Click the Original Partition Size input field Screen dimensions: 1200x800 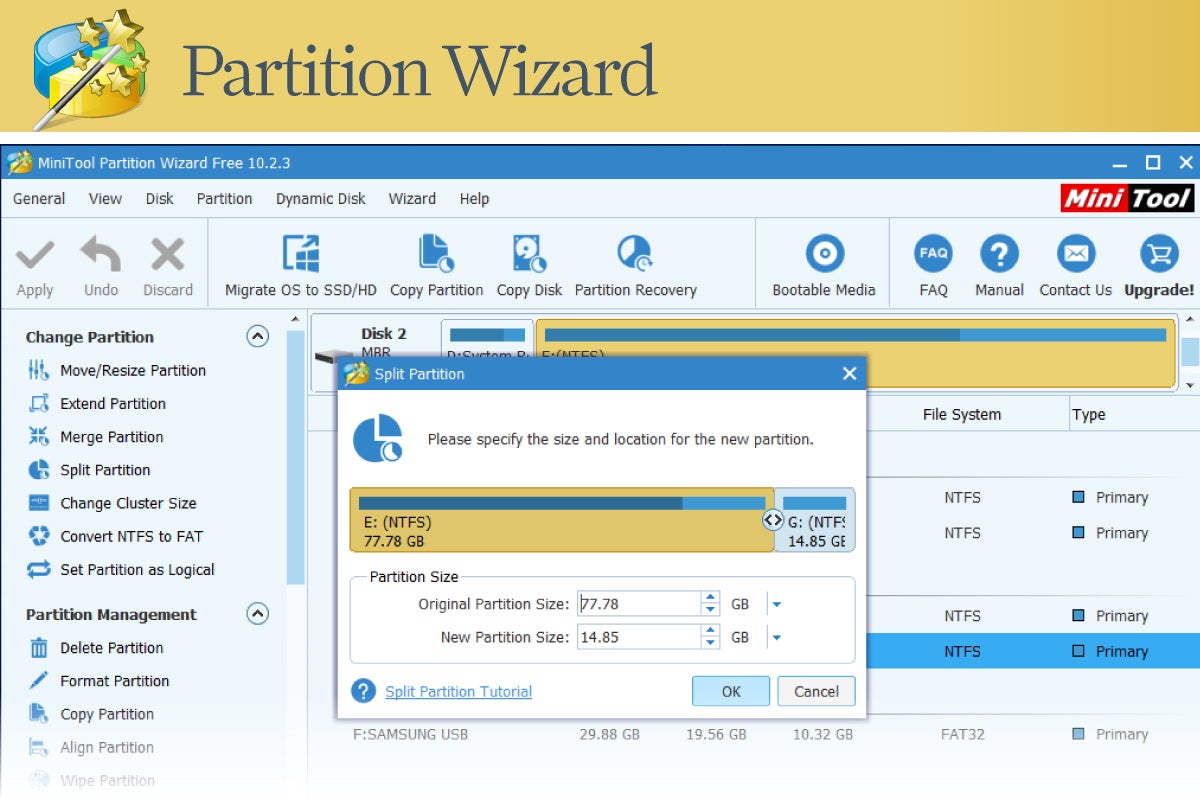pos(639,604)
